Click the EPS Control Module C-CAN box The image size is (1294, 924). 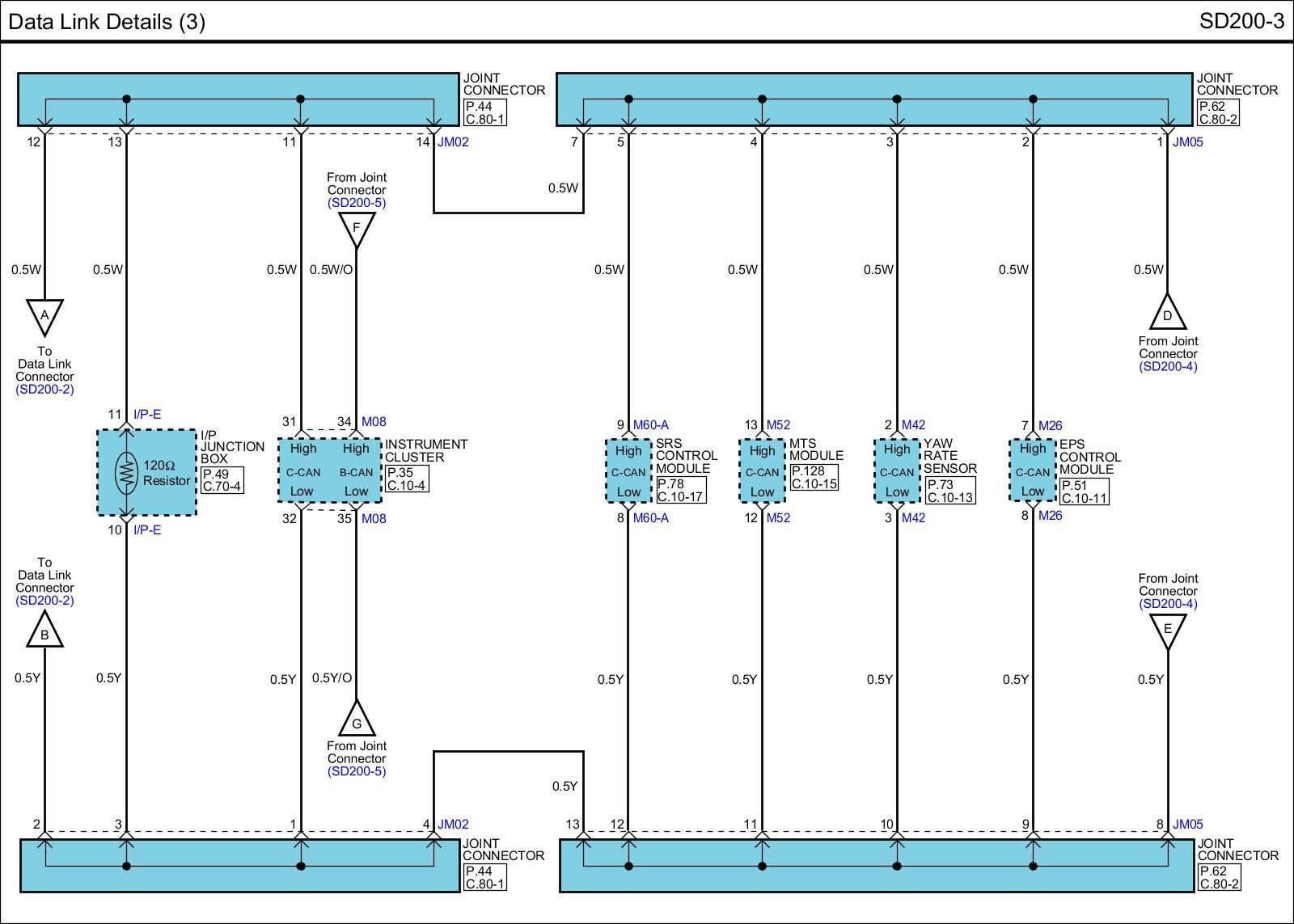click(1032, 470)
